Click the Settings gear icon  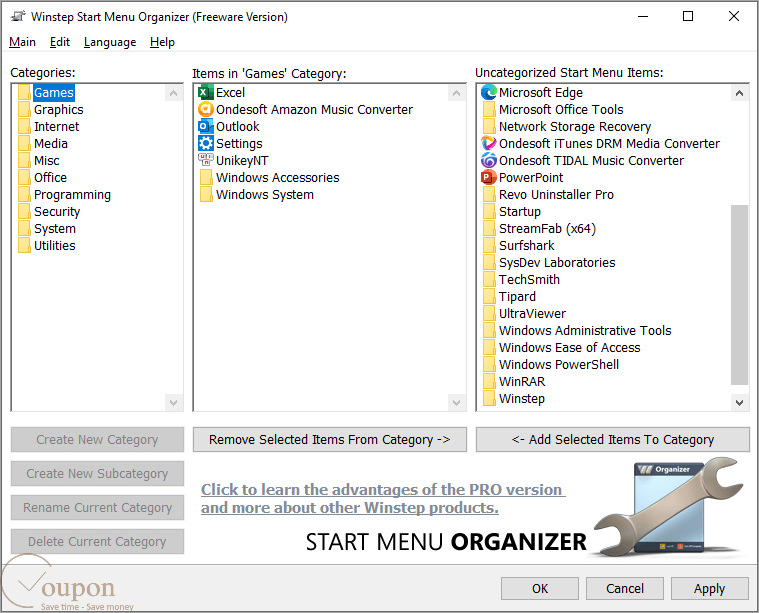click(206, 143)
